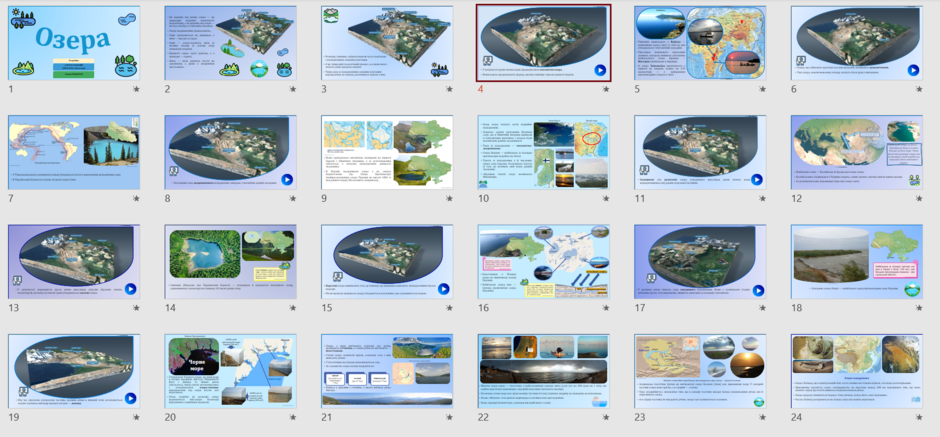Select slide 8 thumbnail
This screenshot has height=437, width=940.
(230, 152)
